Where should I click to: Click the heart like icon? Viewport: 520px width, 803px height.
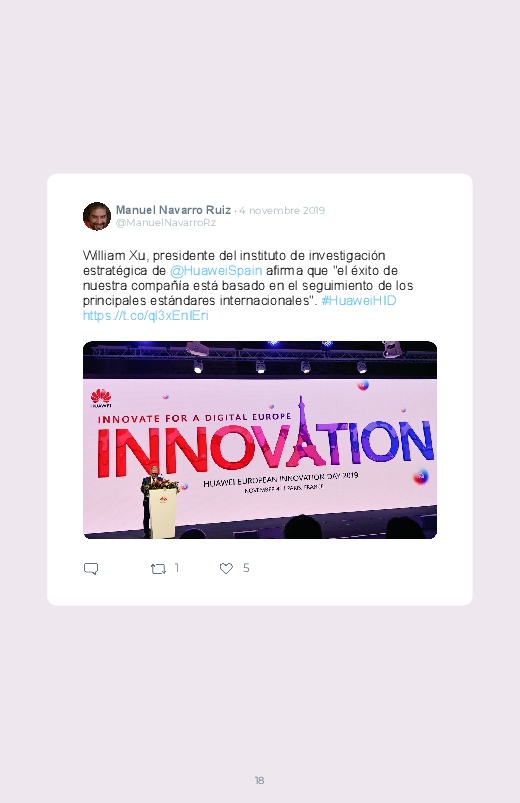tap(226, 568)
